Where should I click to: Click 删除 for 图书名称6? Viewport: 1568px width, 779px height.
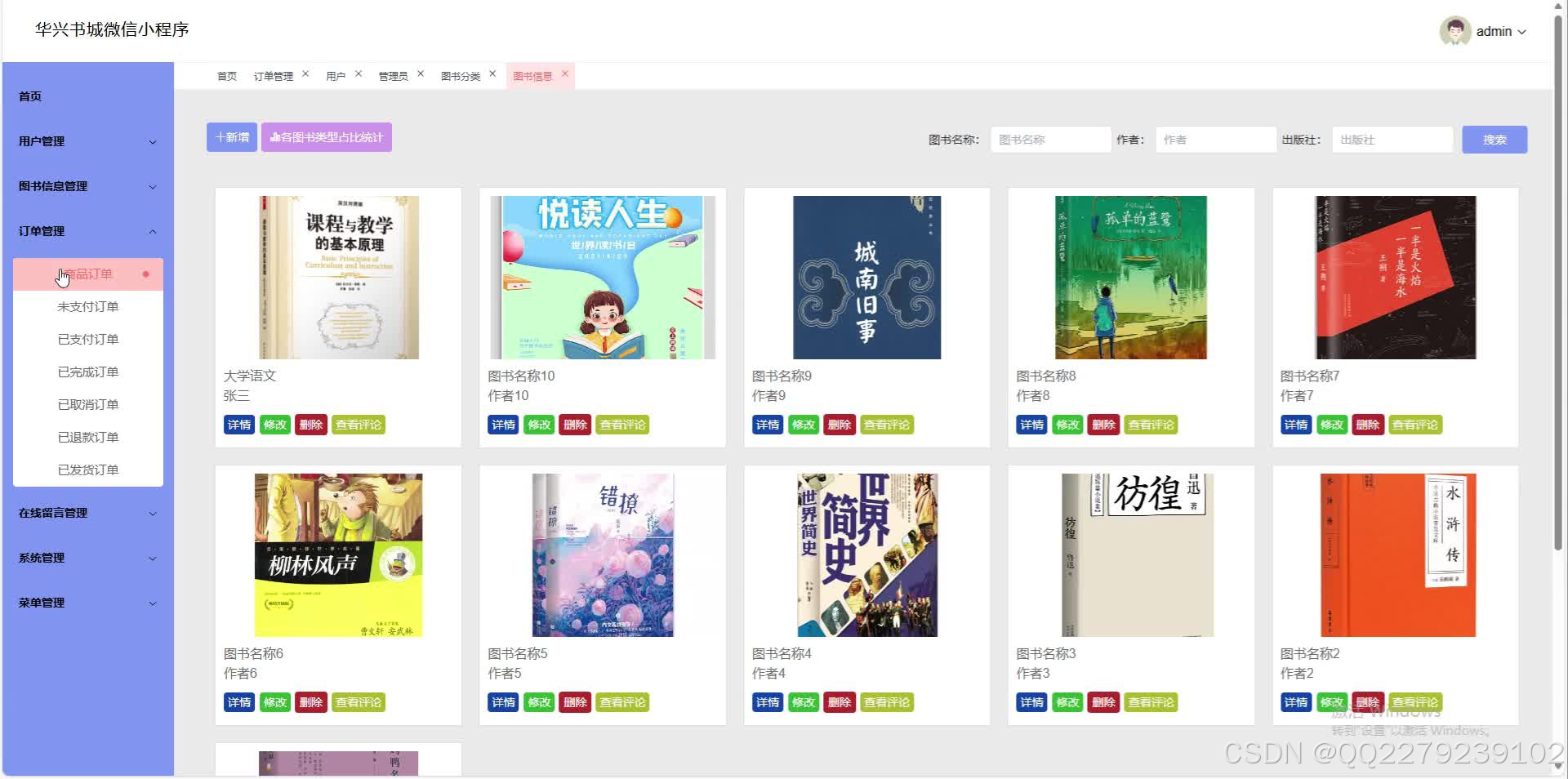pos(311,702)
